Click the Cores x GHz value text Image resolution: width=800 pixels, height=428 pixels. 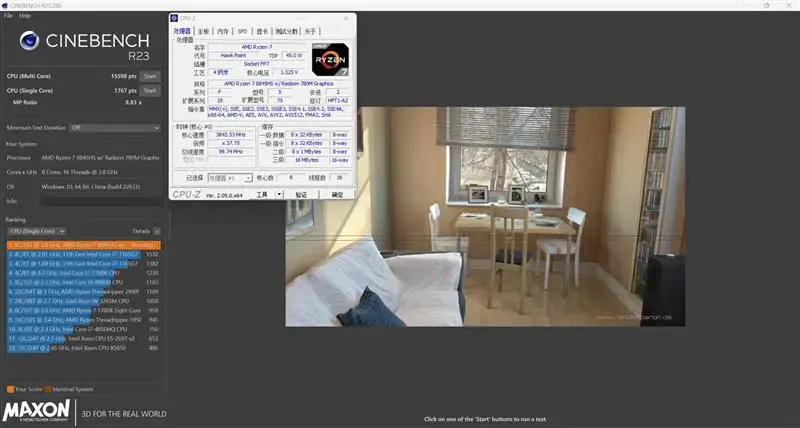[x=80, y=172]
